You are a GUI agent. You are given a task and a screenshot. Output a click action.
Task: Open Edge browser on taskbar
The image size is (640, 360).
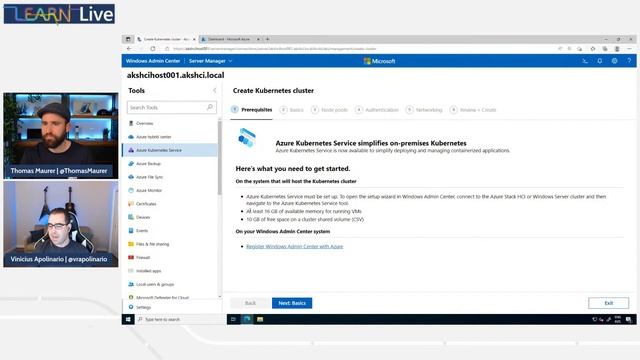(247, 319)
